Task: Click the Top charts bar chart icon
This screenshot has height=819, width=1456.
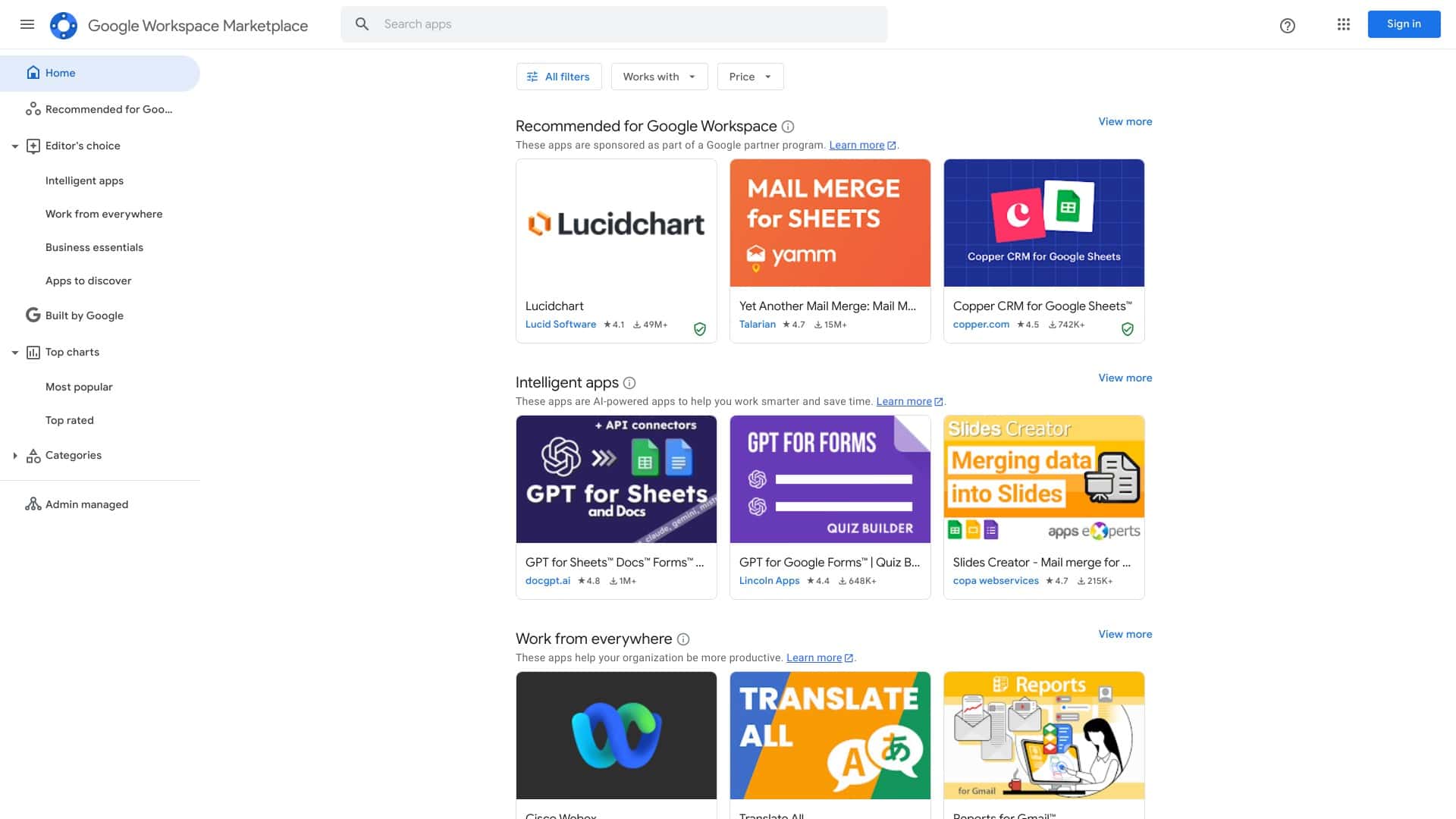Action: (x=33, y=352)
